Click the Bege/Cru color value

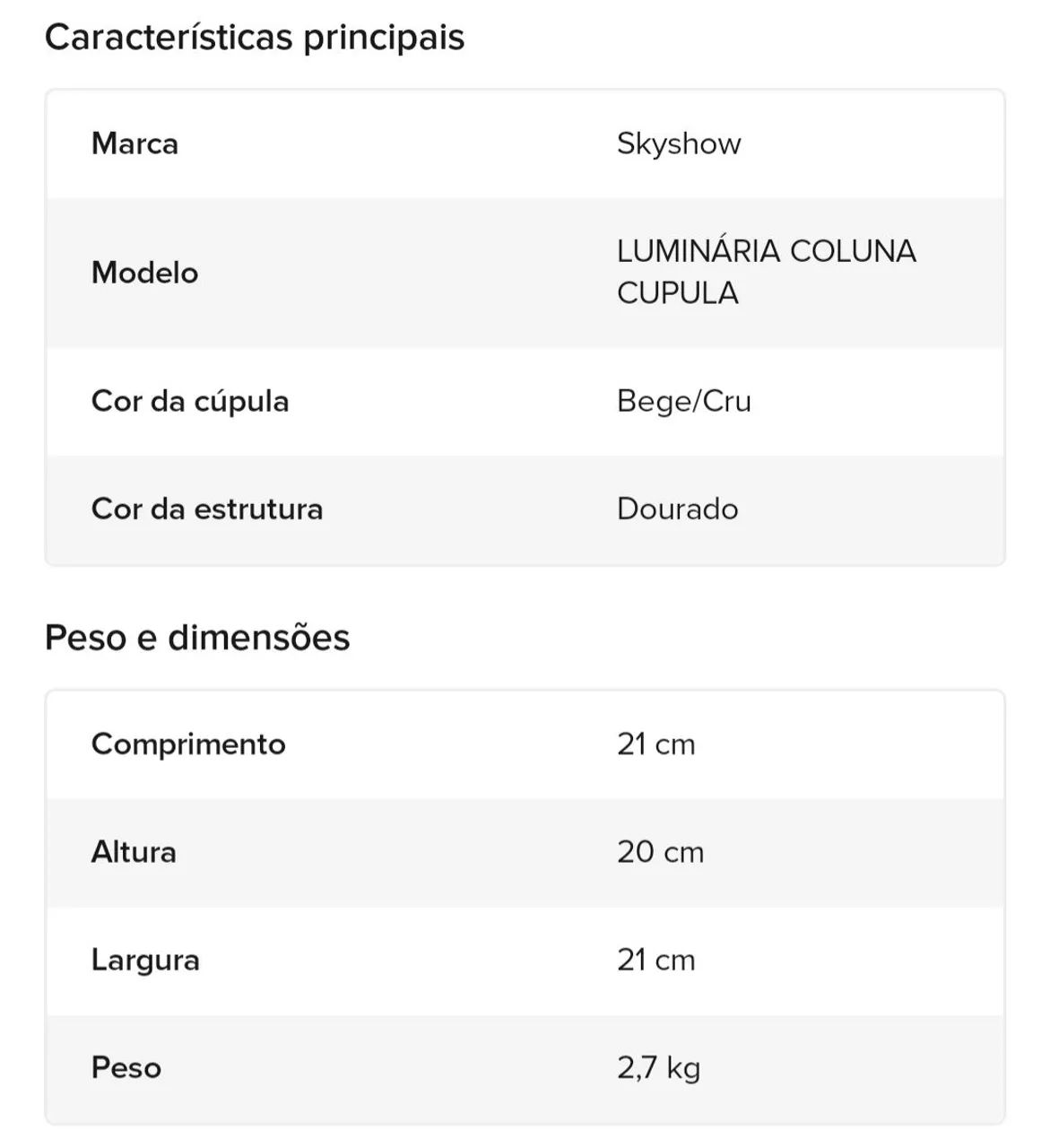tap(684, 401)
